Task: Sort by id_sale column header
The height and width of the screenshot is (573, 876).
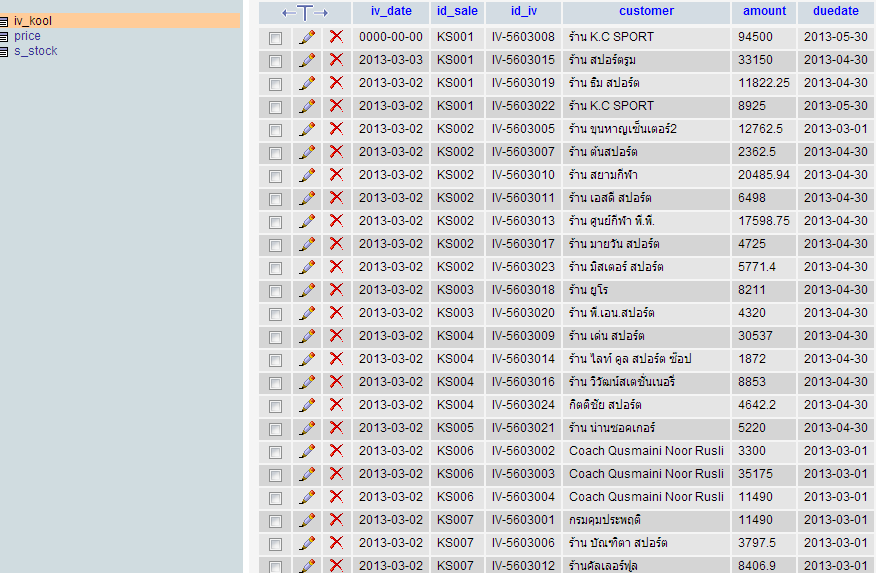Action: click(458, 11)
